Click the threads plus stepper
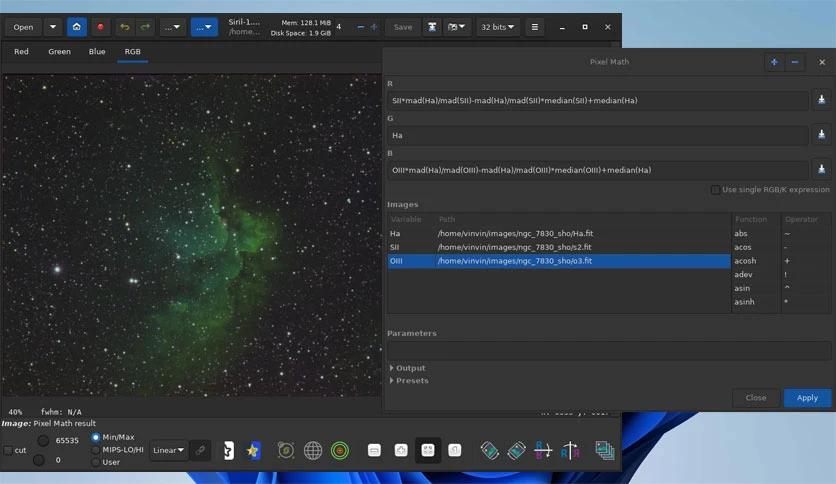Viewport: 836px width, 484px height. (x=374, y=27)
